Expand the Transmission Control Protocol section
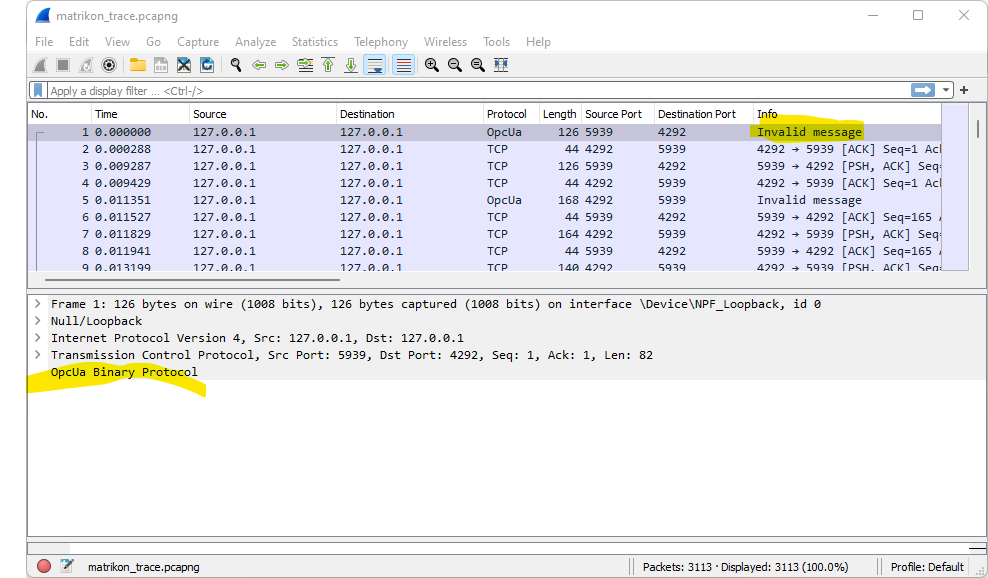Viewport: 988px width, 578px height. [x=37, y=355]
